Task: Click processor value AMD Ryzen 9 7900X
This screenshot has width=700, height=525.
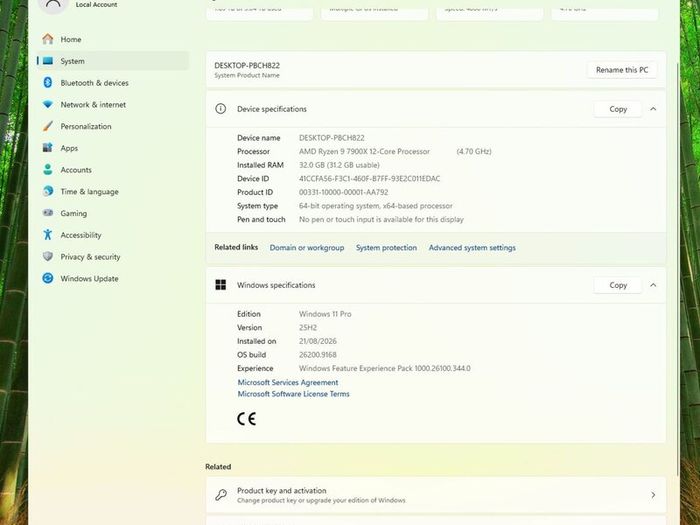Action: (x=364, y=151)
